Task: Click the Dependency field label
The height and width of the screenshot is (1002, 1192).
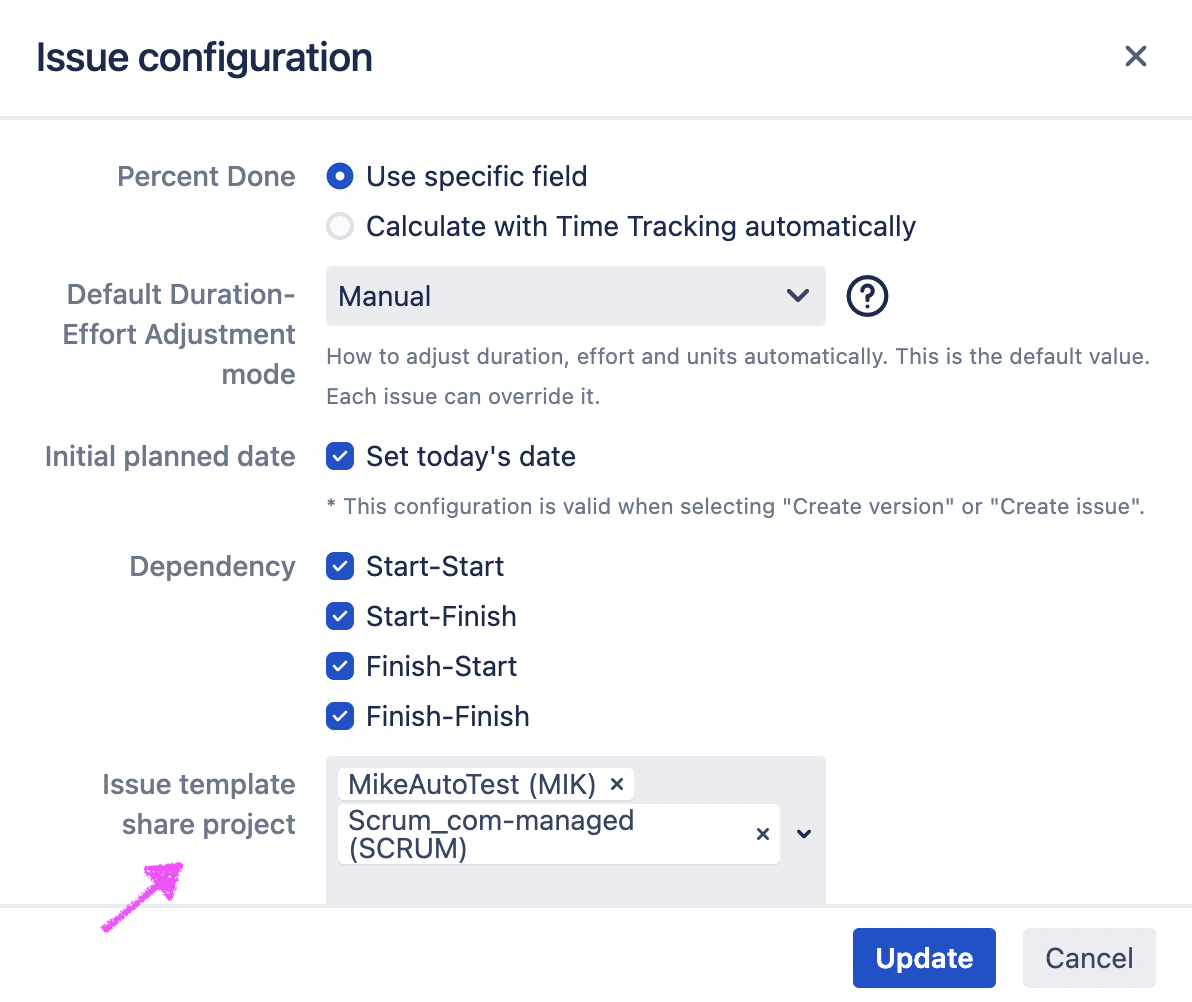Action: tap(212, 567)
